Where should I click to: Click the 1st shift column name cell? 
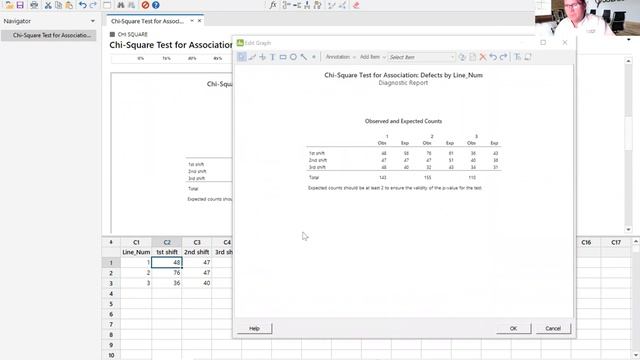[x=167, y=252]
